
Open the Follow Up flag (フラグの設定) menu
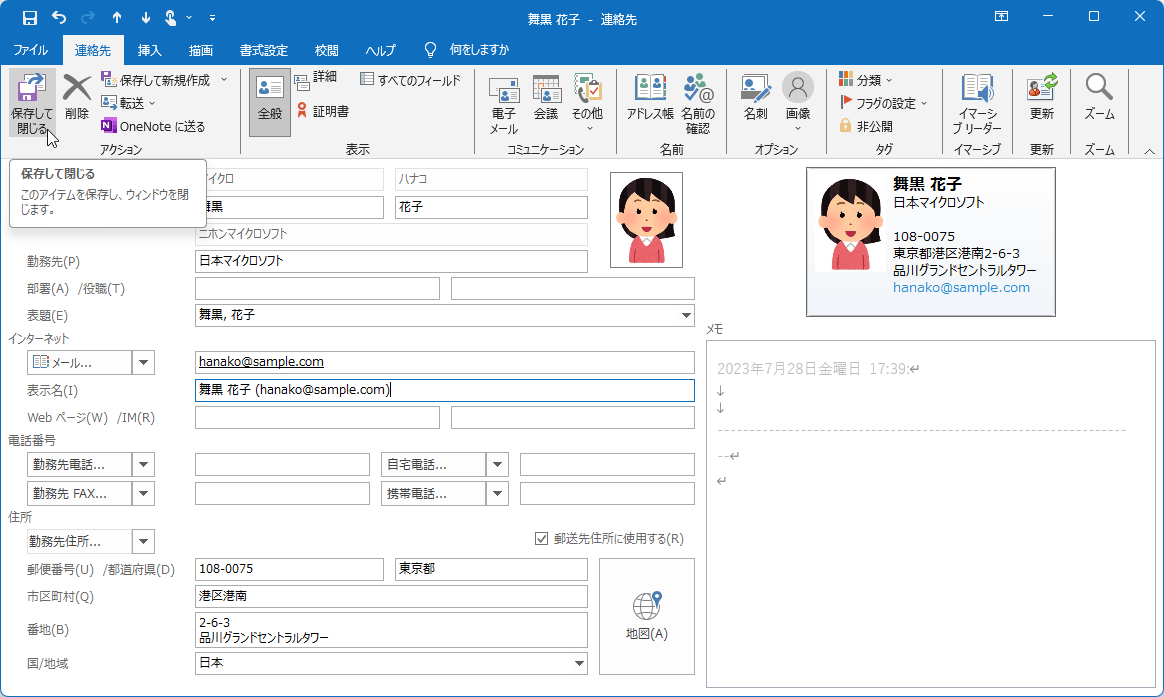[x=883, y=103]
